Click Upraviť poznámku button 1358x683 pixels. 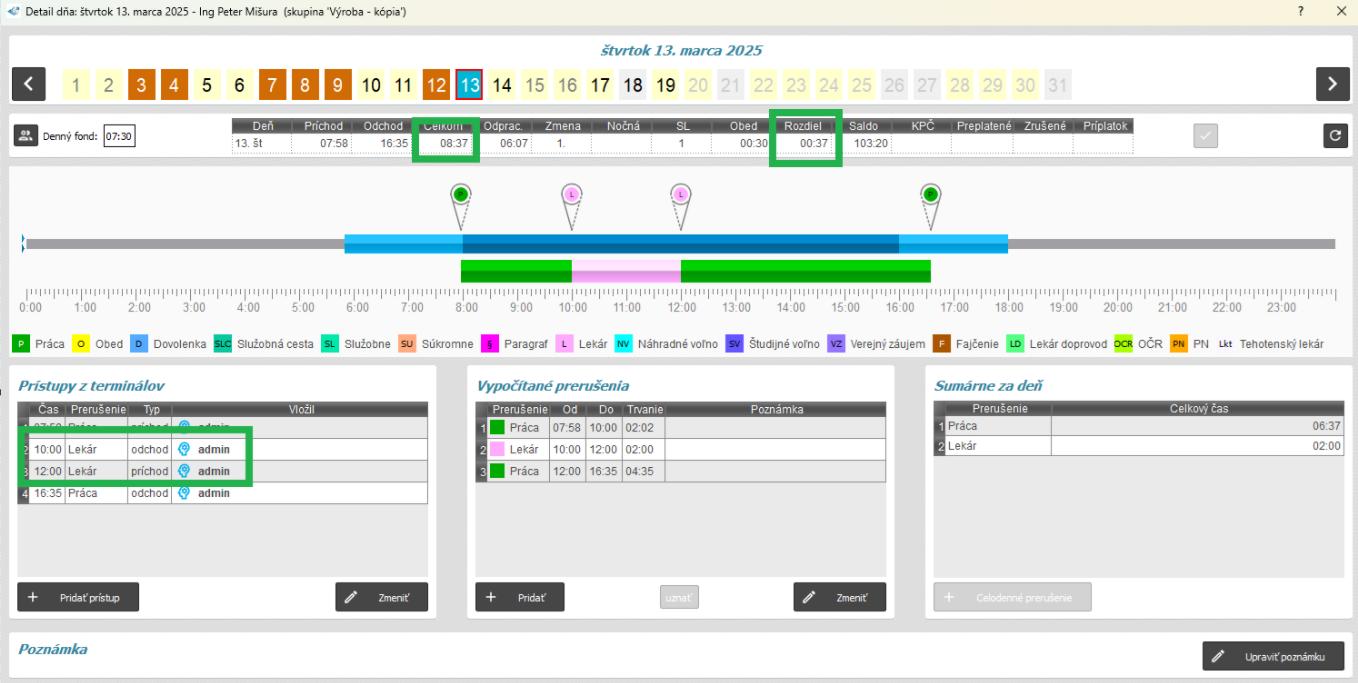[x=1273, y=656]
